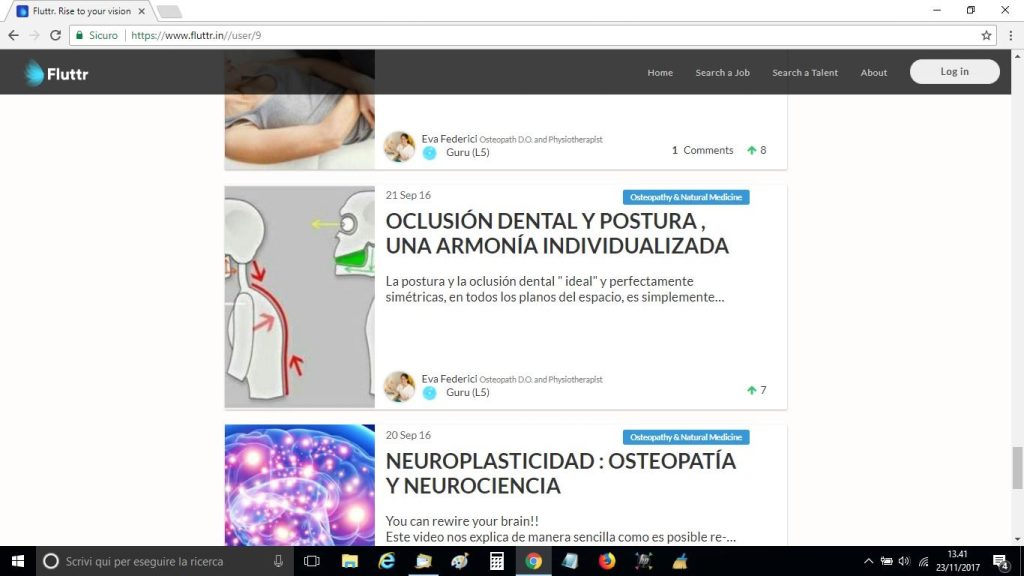Reload the page using refresh icon
Viewport: 1024px width, 576px height.
point(54,35)
